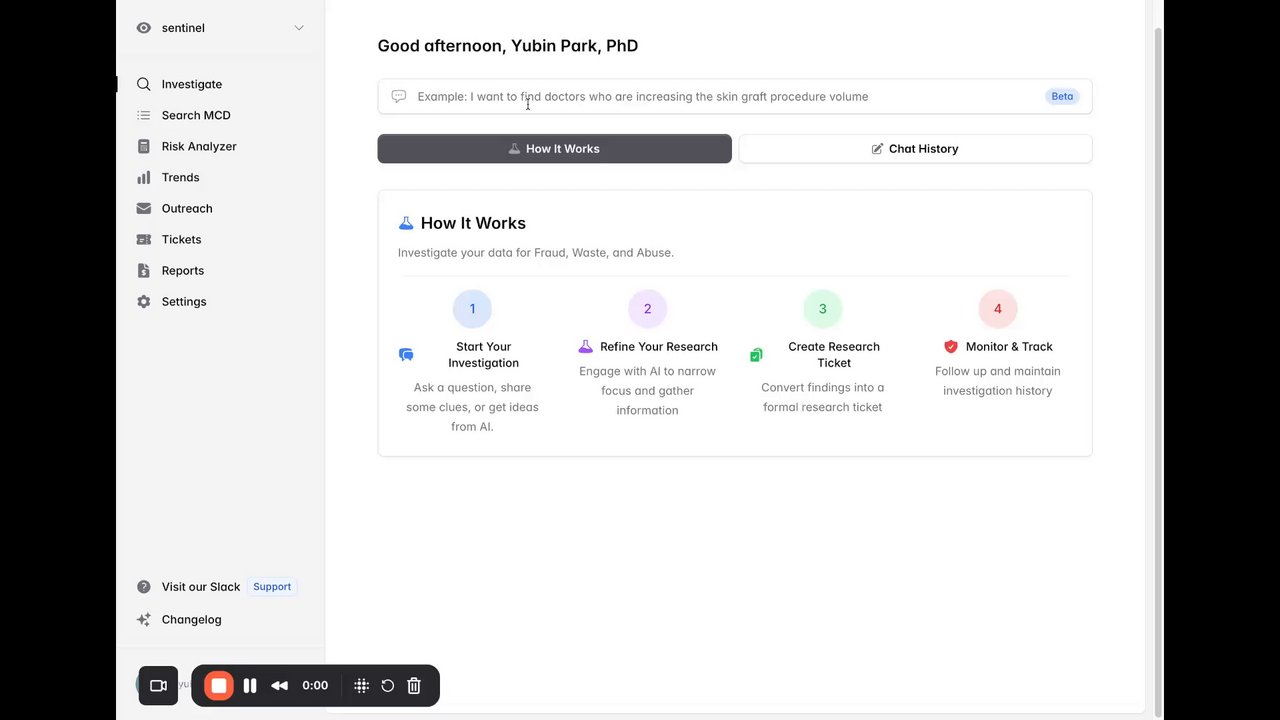Click the Risk Analyzer calculator icon

pyautogui.click(x=144, y=146)
